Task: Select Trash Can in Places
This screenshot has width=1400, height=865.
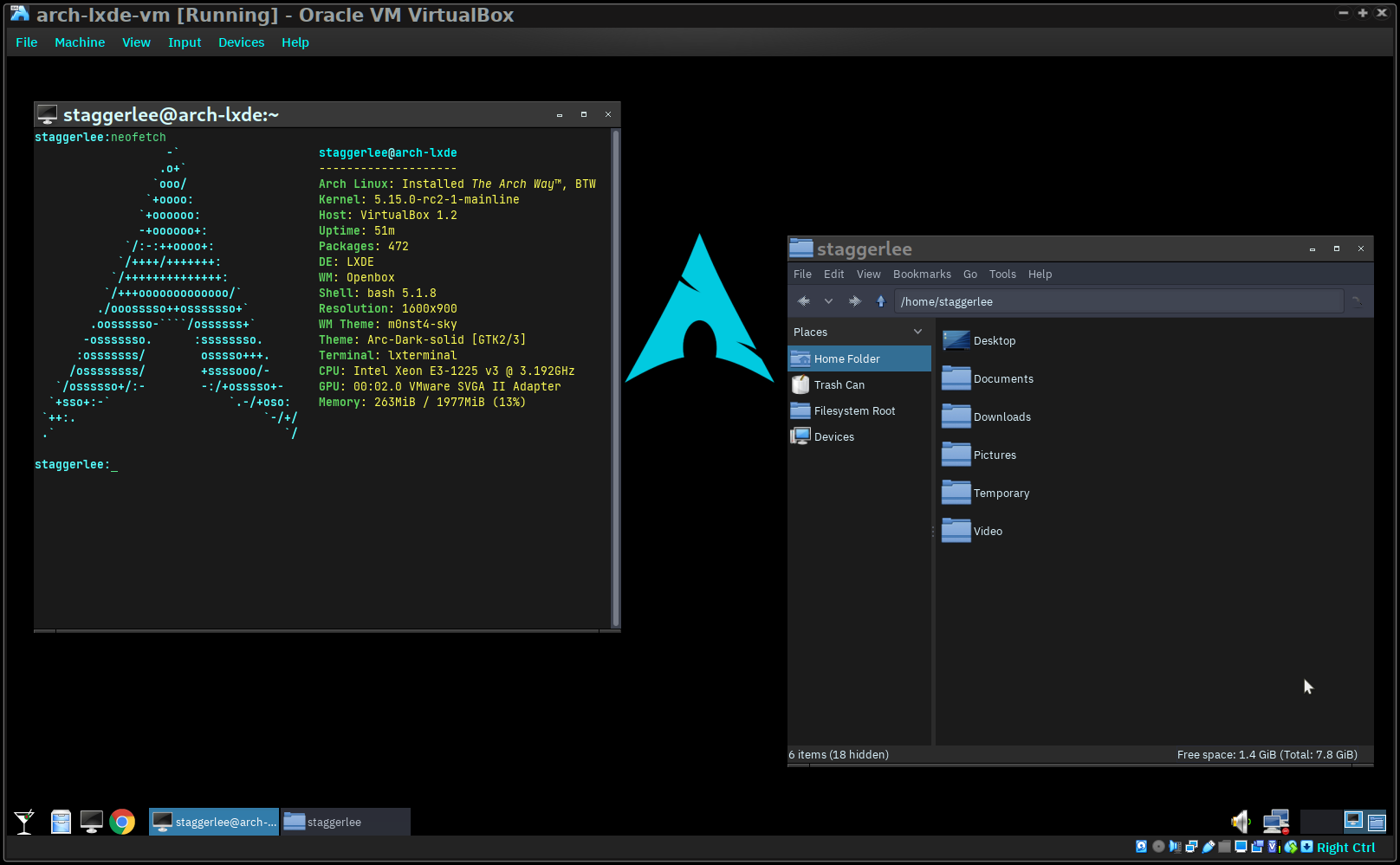Action: pyautogui.click(x=859, y=384)
